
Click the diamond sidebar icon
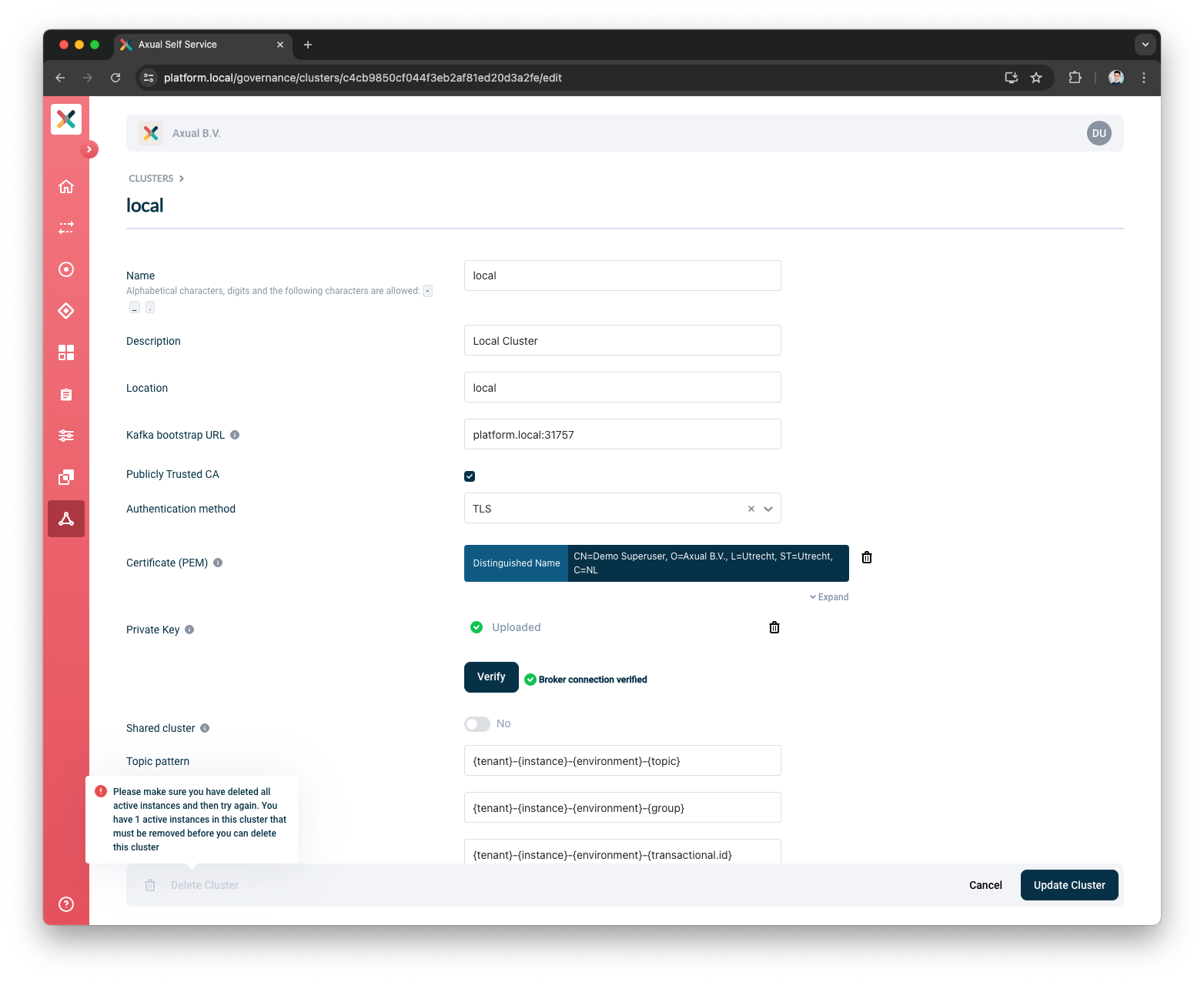(66, 311)
